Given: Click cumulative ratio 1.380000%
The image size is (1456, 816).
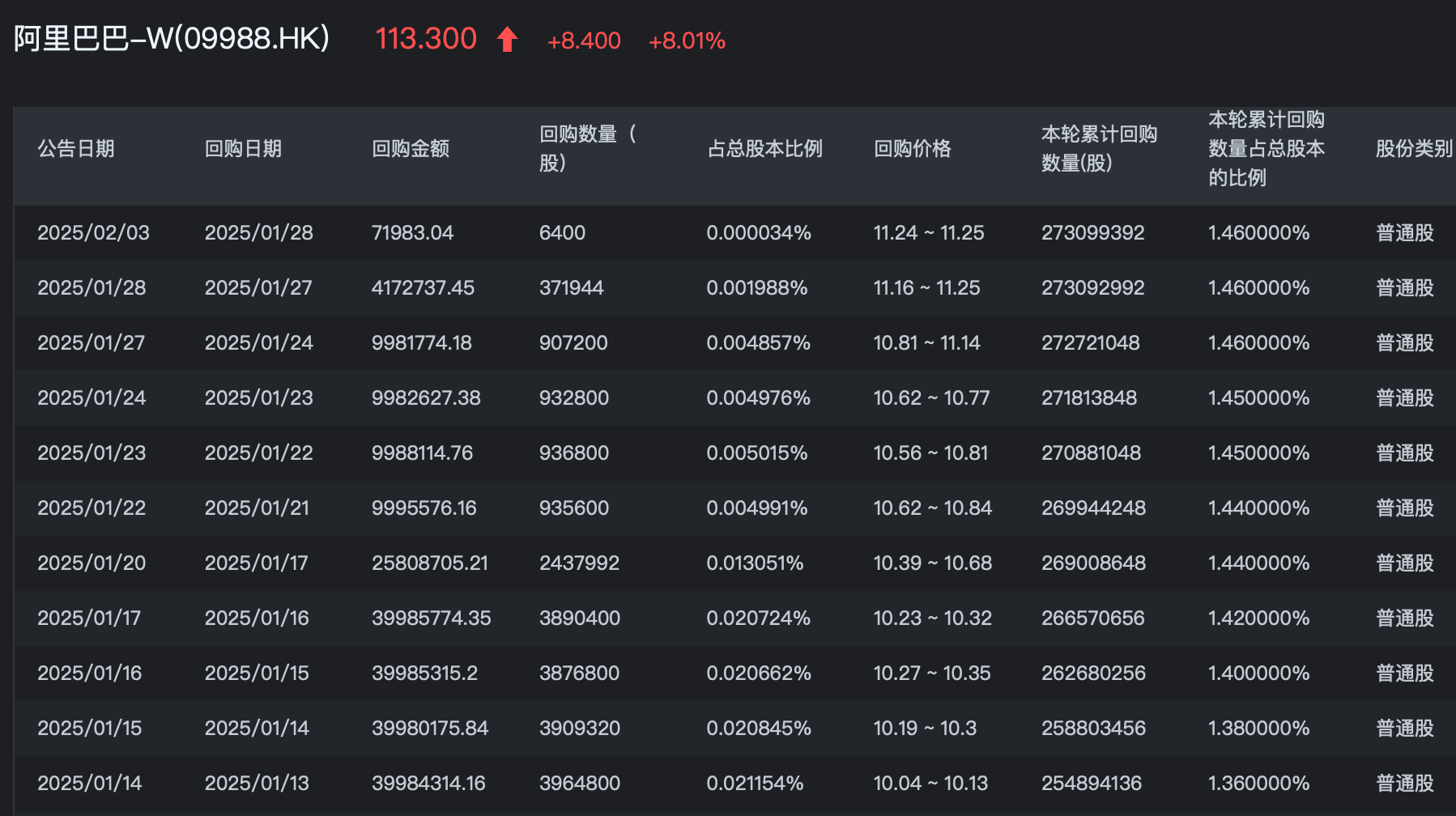Looking at the screenshot, I should [x=1258, y=729].
